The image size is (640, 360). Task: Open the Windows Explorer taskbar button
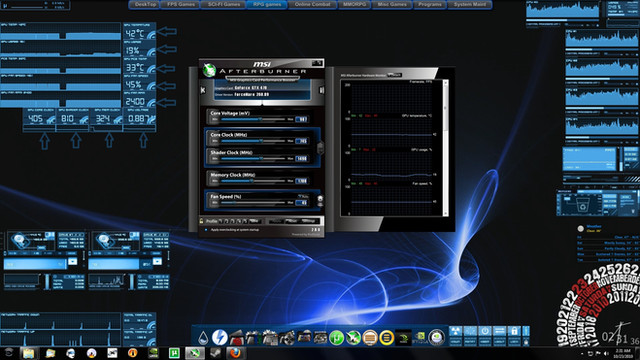click(x=28, y=353)
